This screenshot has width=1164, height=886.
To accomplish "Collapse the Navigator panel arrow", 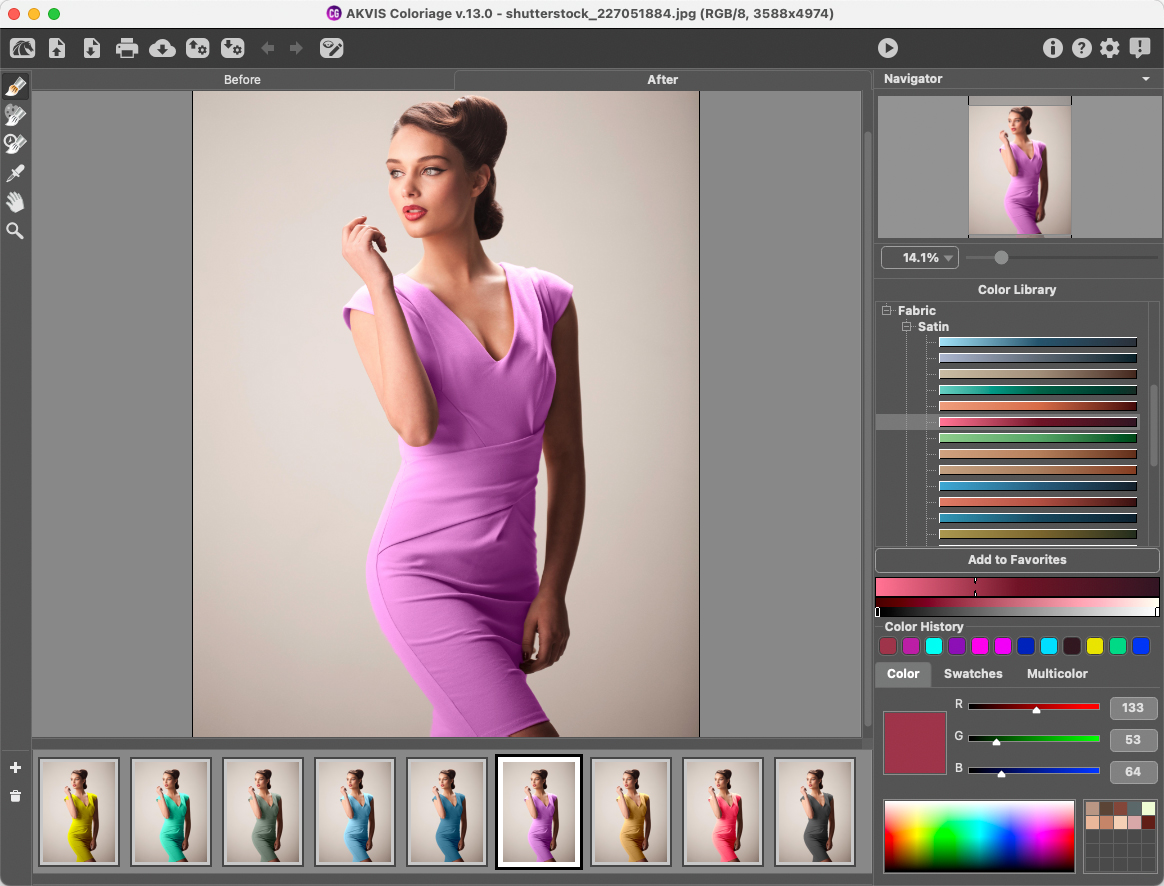I will (x=1145, y=79).
